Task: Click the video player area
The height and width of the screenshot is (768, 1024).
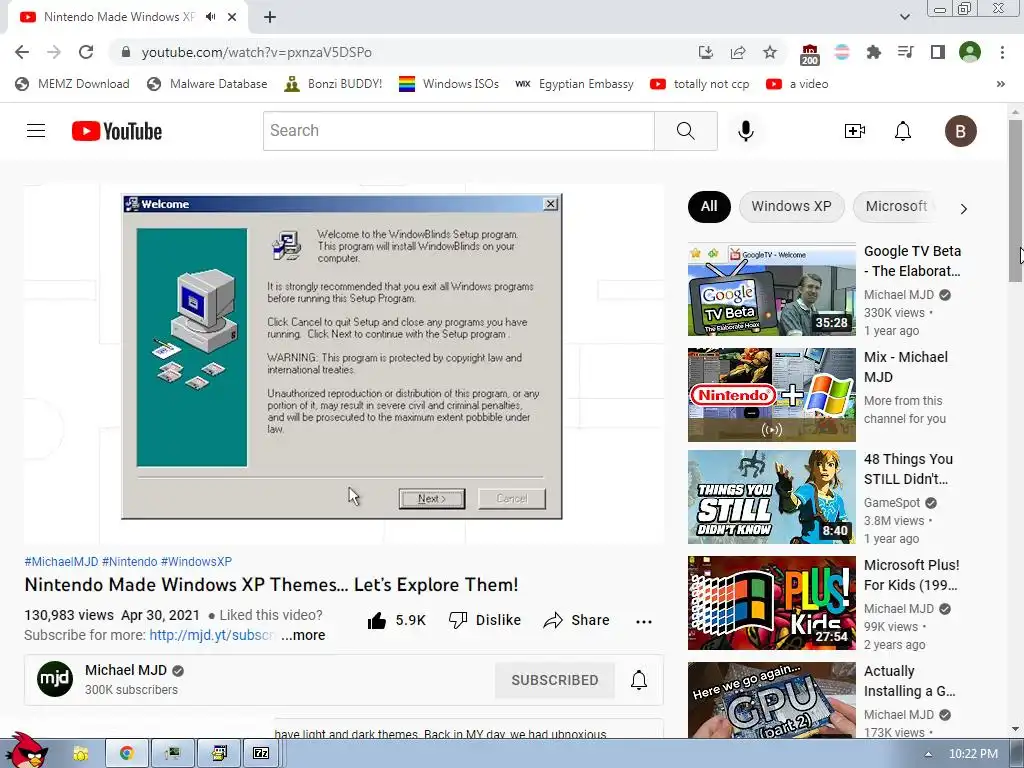Action: tap(344, 364)
